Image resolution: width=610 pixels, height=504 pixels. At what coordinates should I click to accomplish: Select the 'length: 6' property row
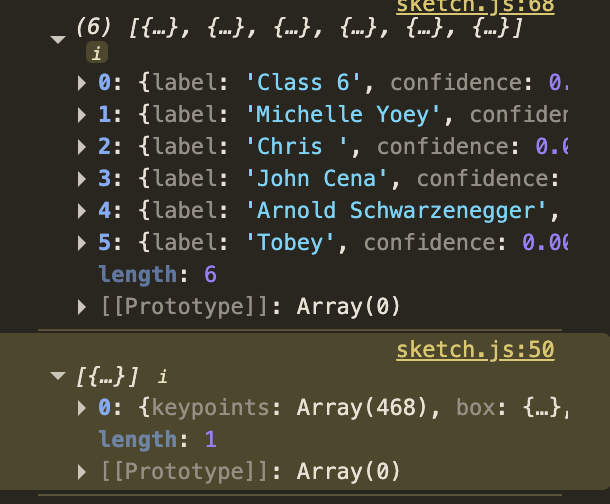tap(157, 275)
